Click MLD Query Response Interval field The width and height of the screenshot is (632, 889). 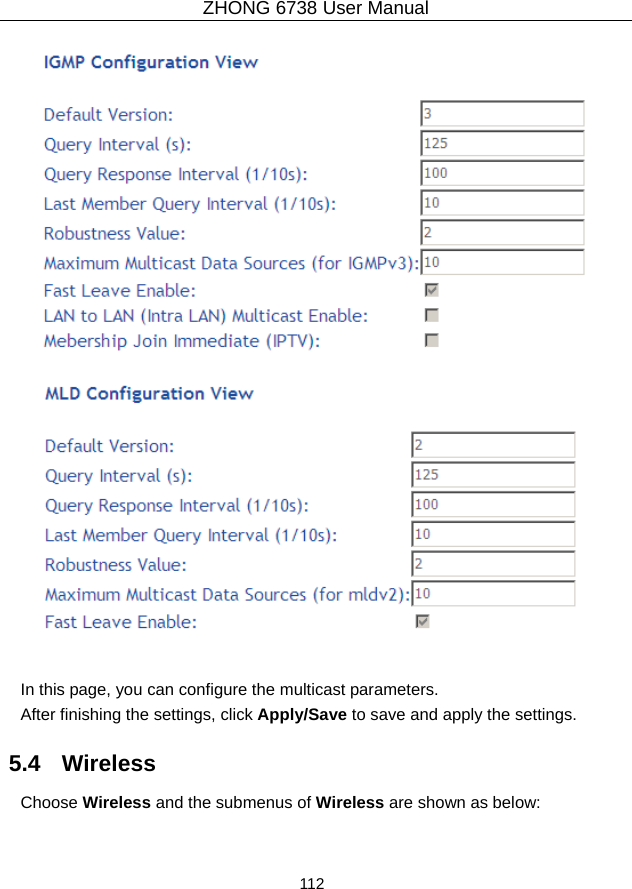[x=494, y=504]
